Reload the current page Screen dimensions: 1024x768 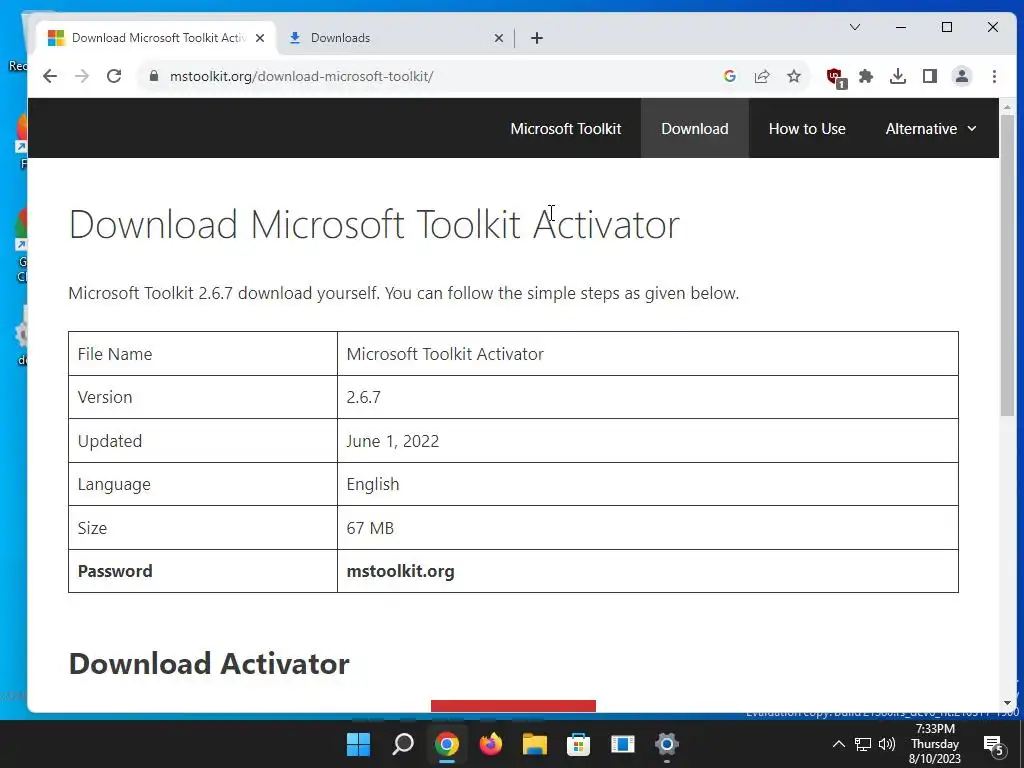click(114, 76)
